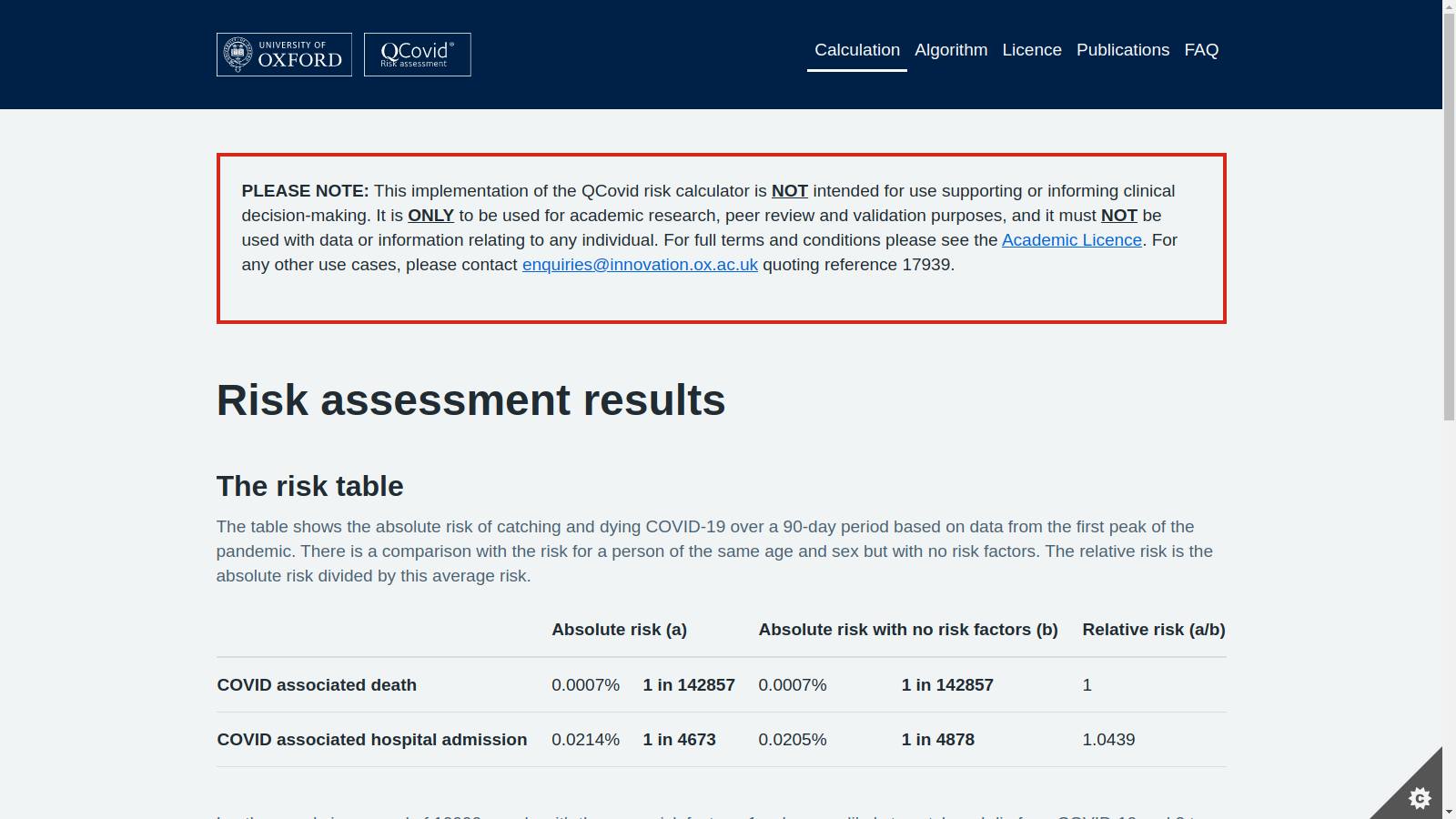Go to the Licence page
1456x819 pixels.
point(1032,50)
